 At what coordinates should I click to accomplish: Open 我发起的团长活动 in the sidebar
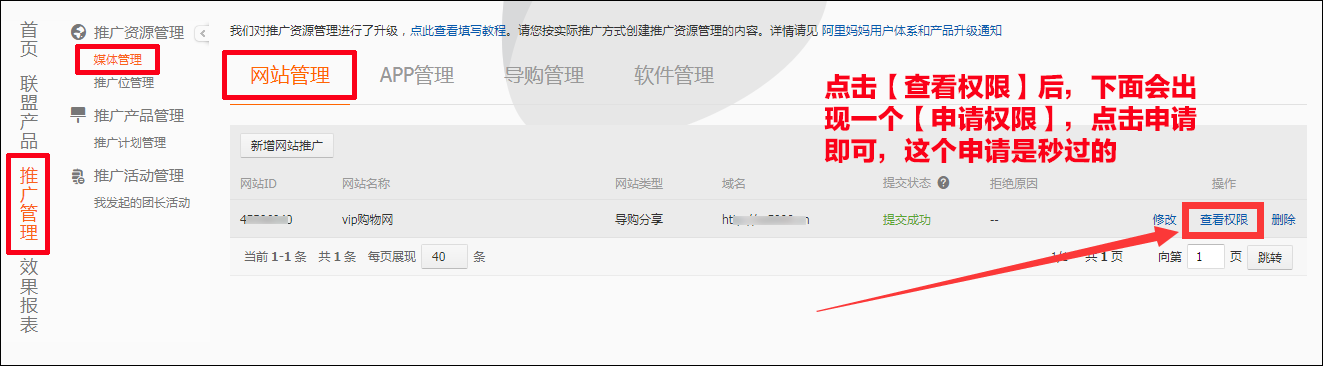(142, 203)
